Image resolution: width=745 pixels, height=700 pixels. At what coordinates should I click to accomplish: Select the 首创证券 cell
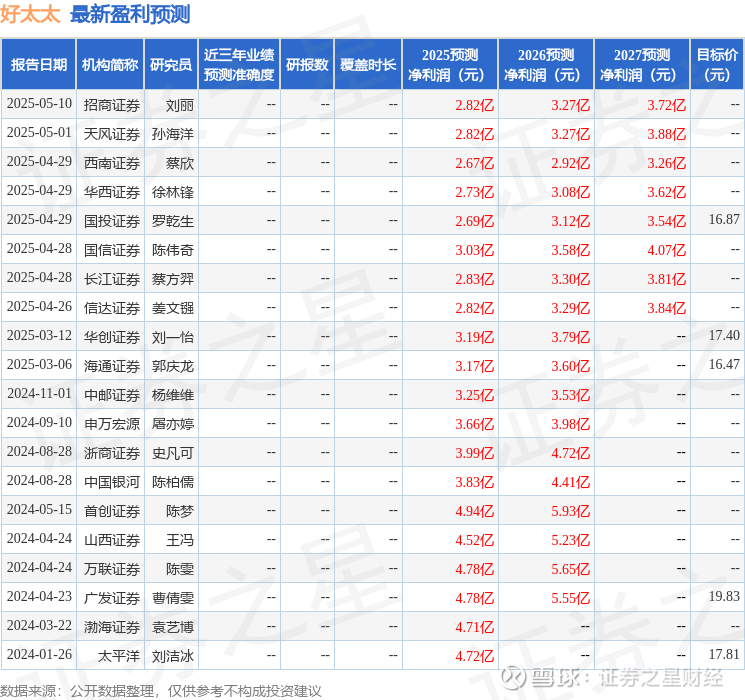click(112, 511)
